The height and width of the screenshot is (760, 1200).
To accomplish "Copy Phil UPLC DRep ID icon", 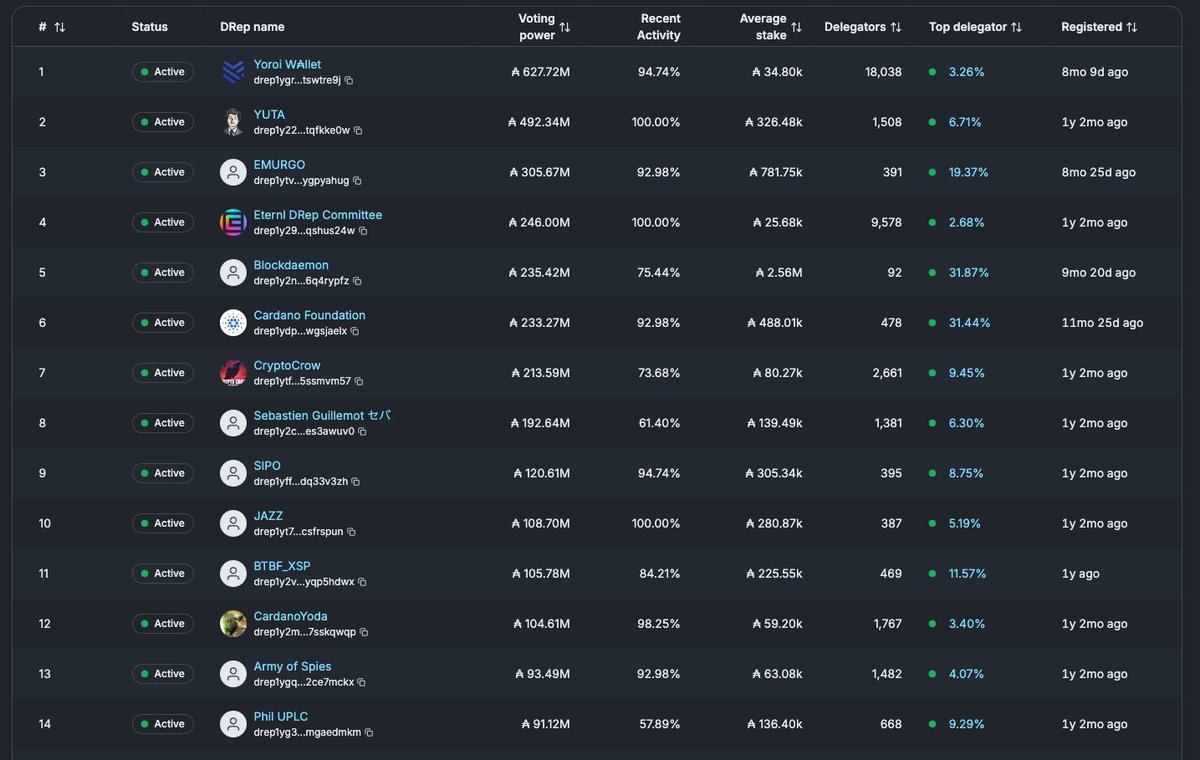I will (369, 733).
